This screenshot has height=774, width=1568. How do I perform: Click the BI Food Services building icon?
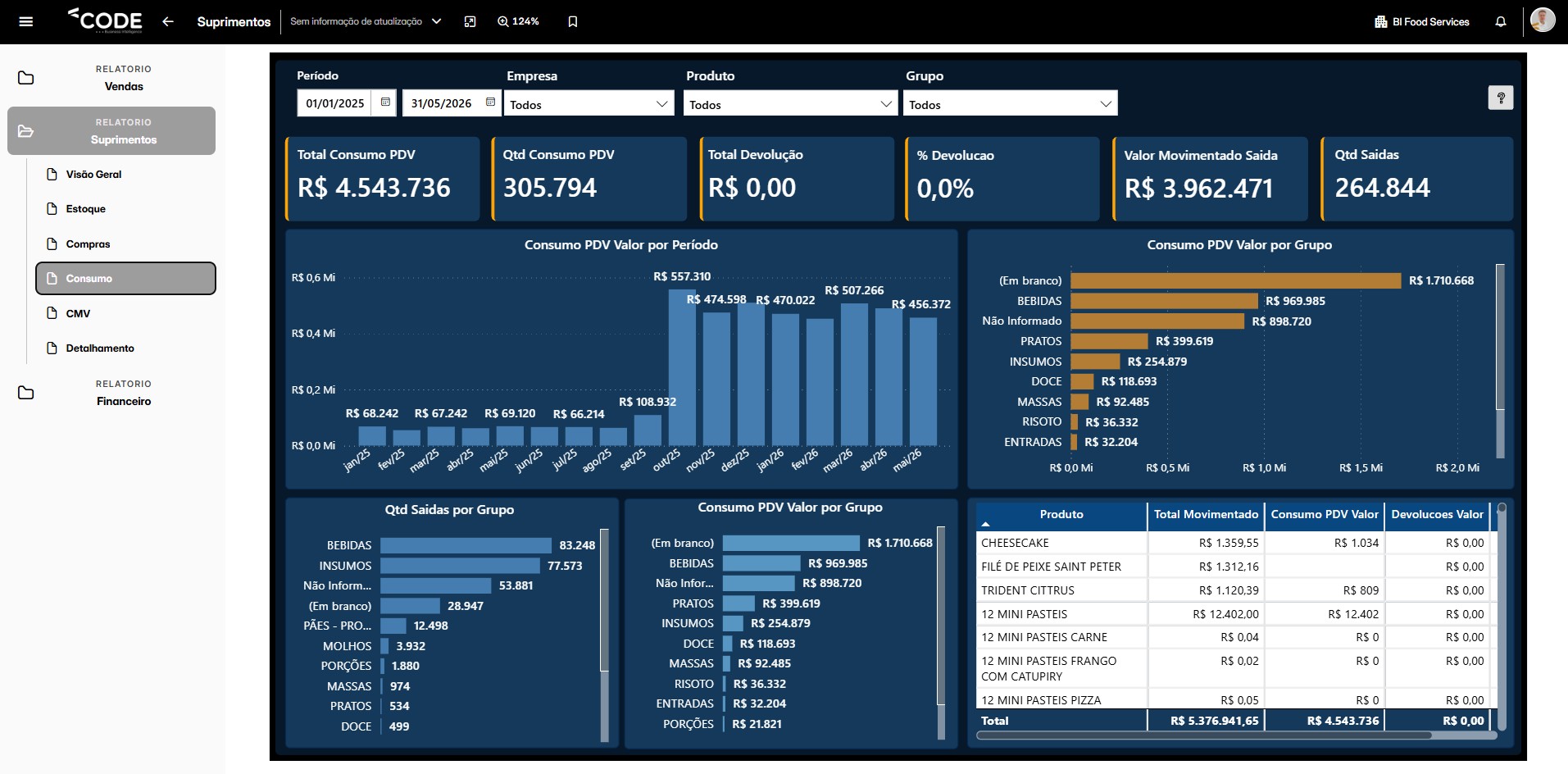tap(1381, 21)
